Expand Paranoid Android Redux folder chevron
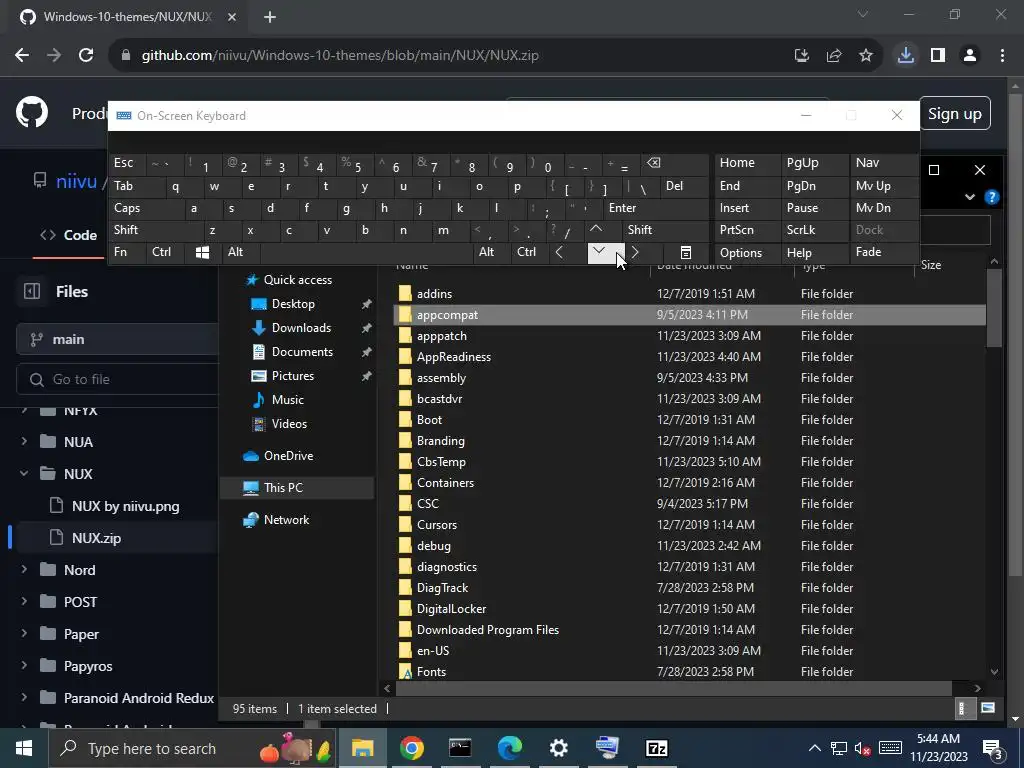Image resolution: width=1024 pixels, height=768 pixels. [x=24, y=697]
